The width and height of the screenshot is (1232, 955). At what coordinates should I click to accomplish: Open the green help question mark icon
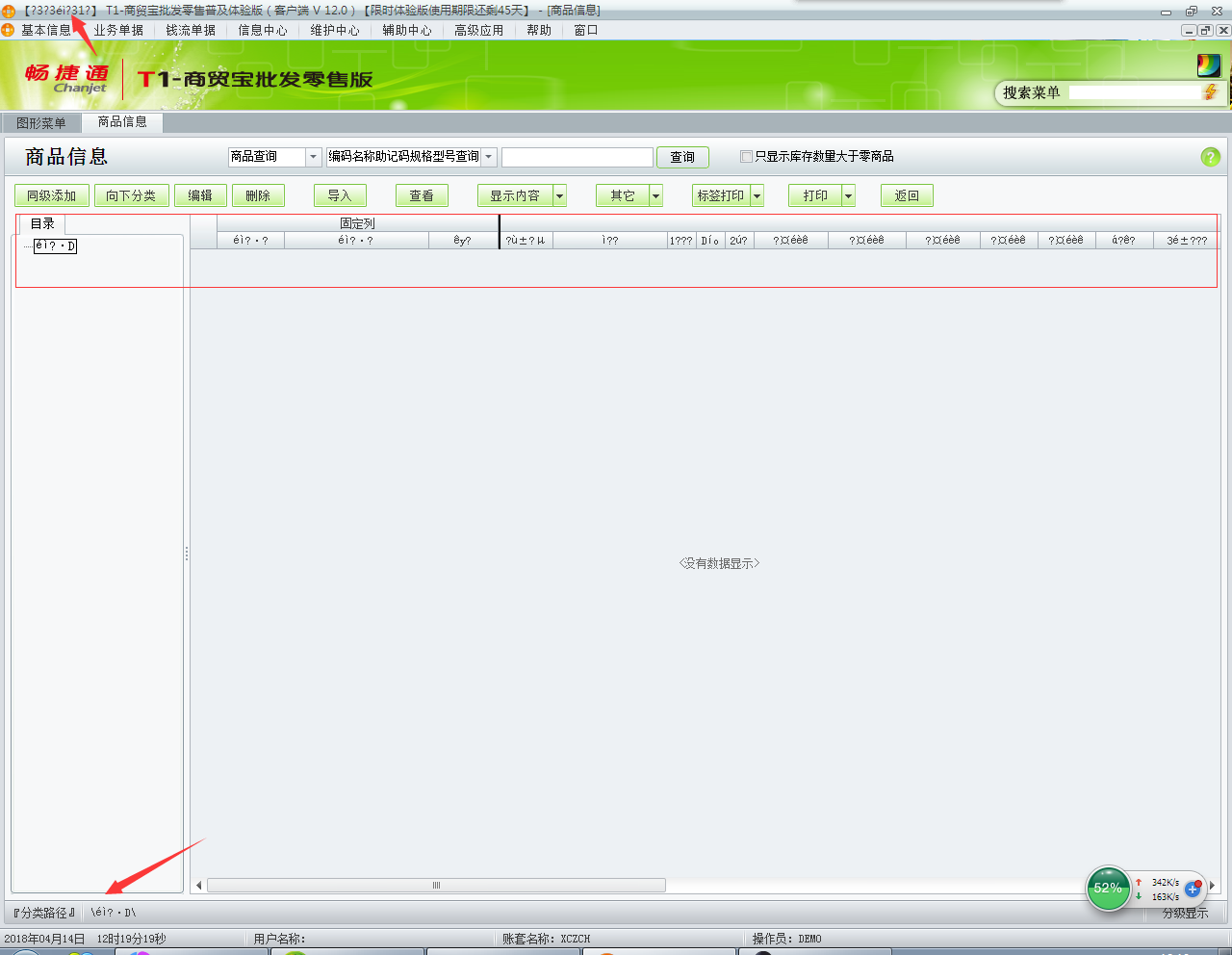(x=1211, y=157)
